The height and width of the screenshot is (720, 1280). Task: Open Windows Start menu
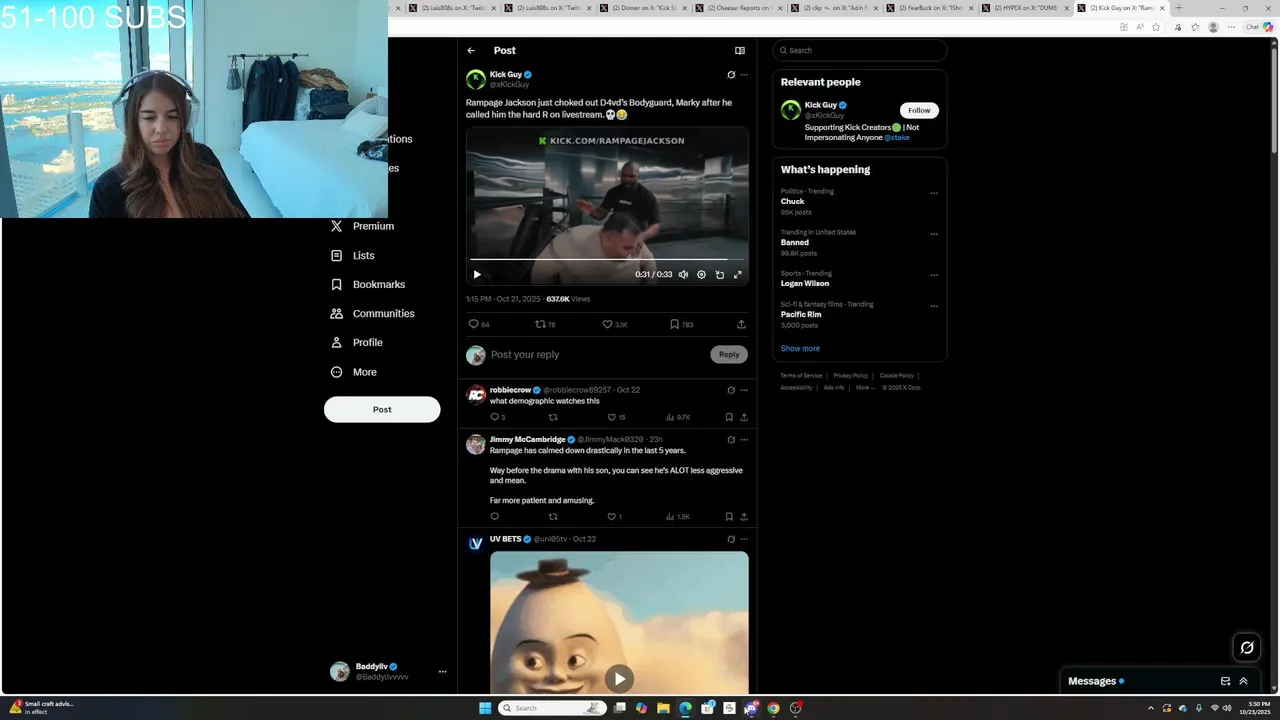click(x=485, y=708)
